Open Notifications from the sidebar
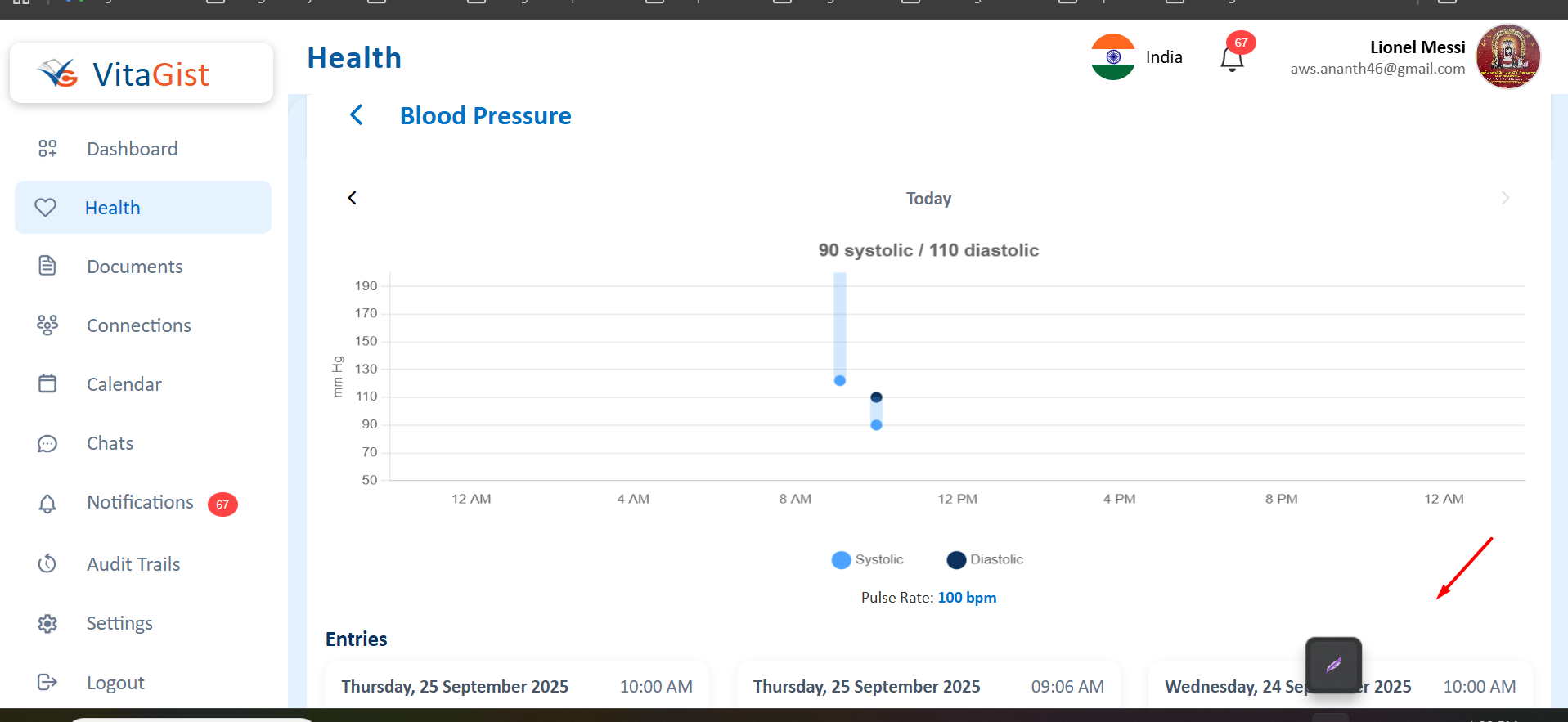 pyautogui.click(x=140, y=503)
